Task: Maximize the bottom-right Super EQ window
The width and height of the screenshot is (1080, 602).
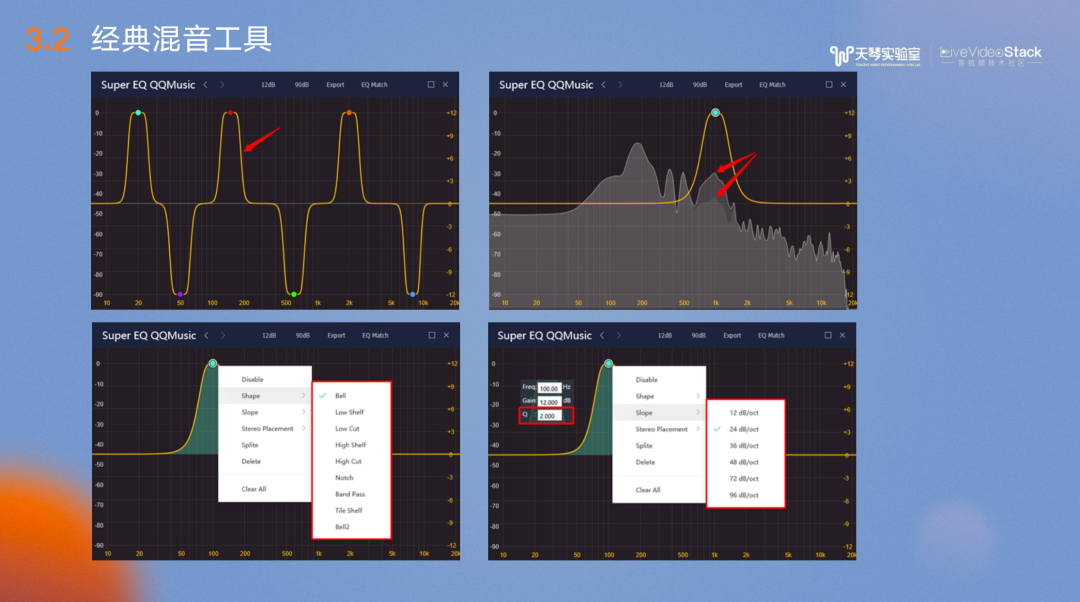Action: point(828,335)
